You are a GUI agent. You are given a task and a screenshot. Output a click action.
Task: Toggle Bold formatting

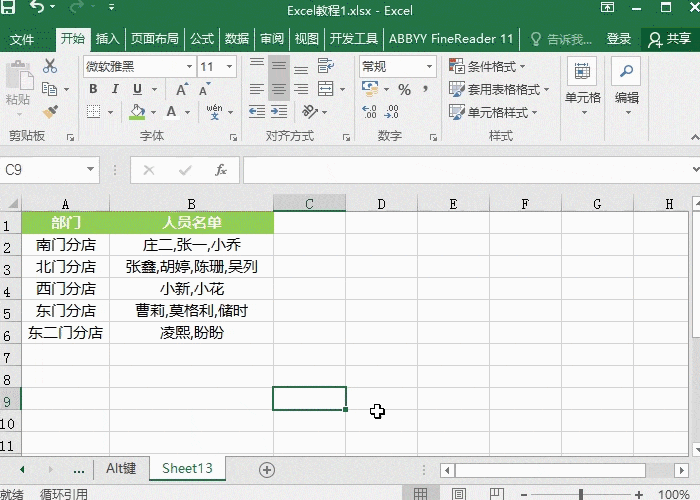[93, 89]
